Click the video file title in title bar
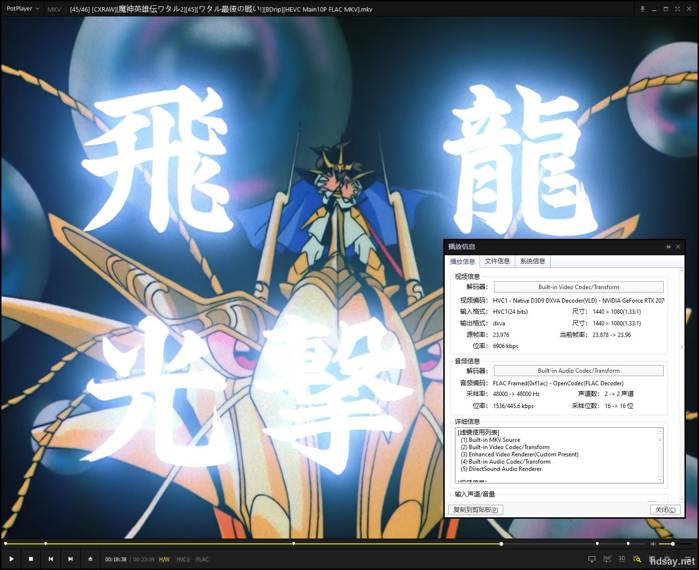 tap(221, 9)
